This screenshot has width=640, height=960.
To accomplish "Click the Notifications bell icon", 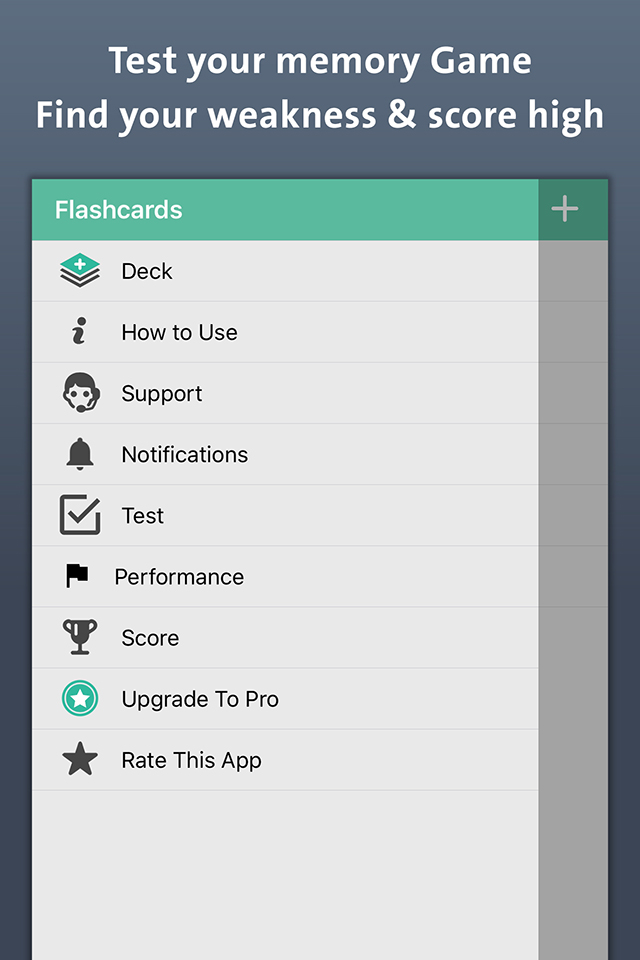I will 80,454.
